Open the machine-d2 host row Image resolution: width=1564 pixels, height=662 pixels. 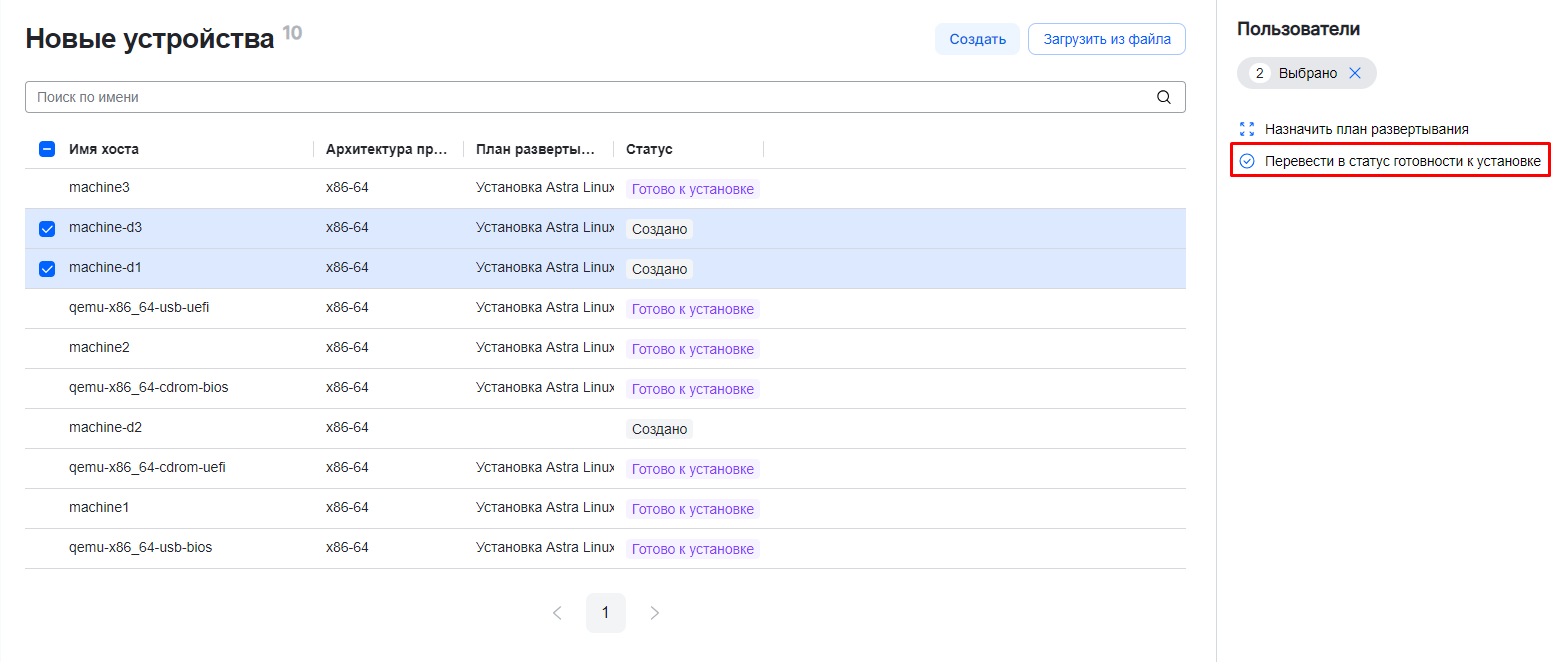pyautogui.click(x=105, y=428)
